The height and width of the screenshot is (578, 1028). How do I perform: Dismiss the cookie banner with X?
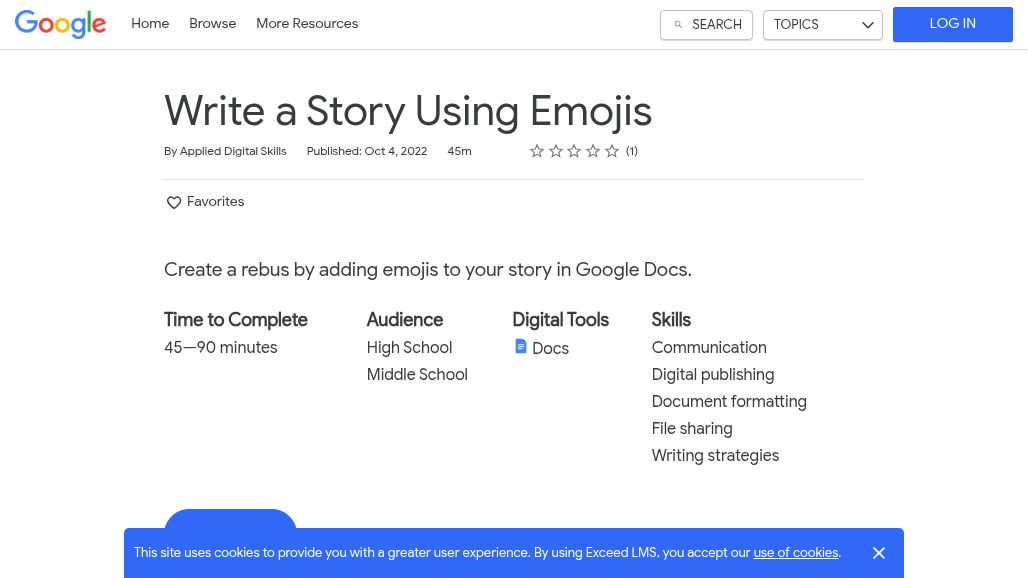[879, 553]
